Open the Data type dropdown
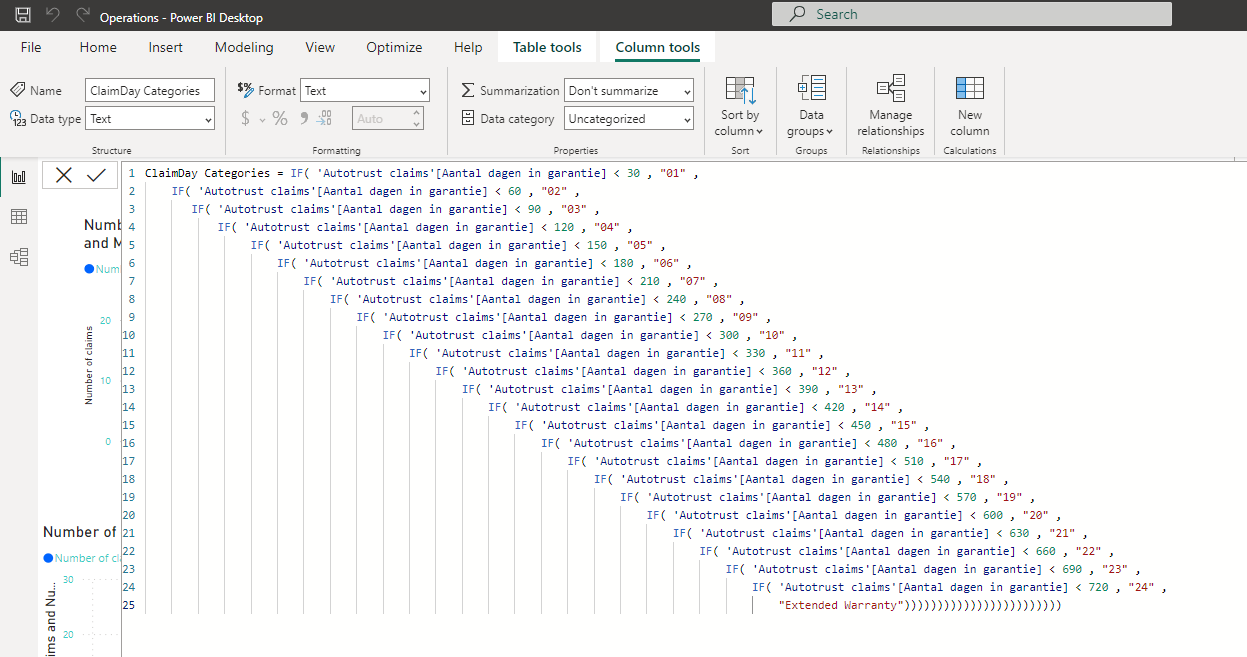 tap(150, 118)
